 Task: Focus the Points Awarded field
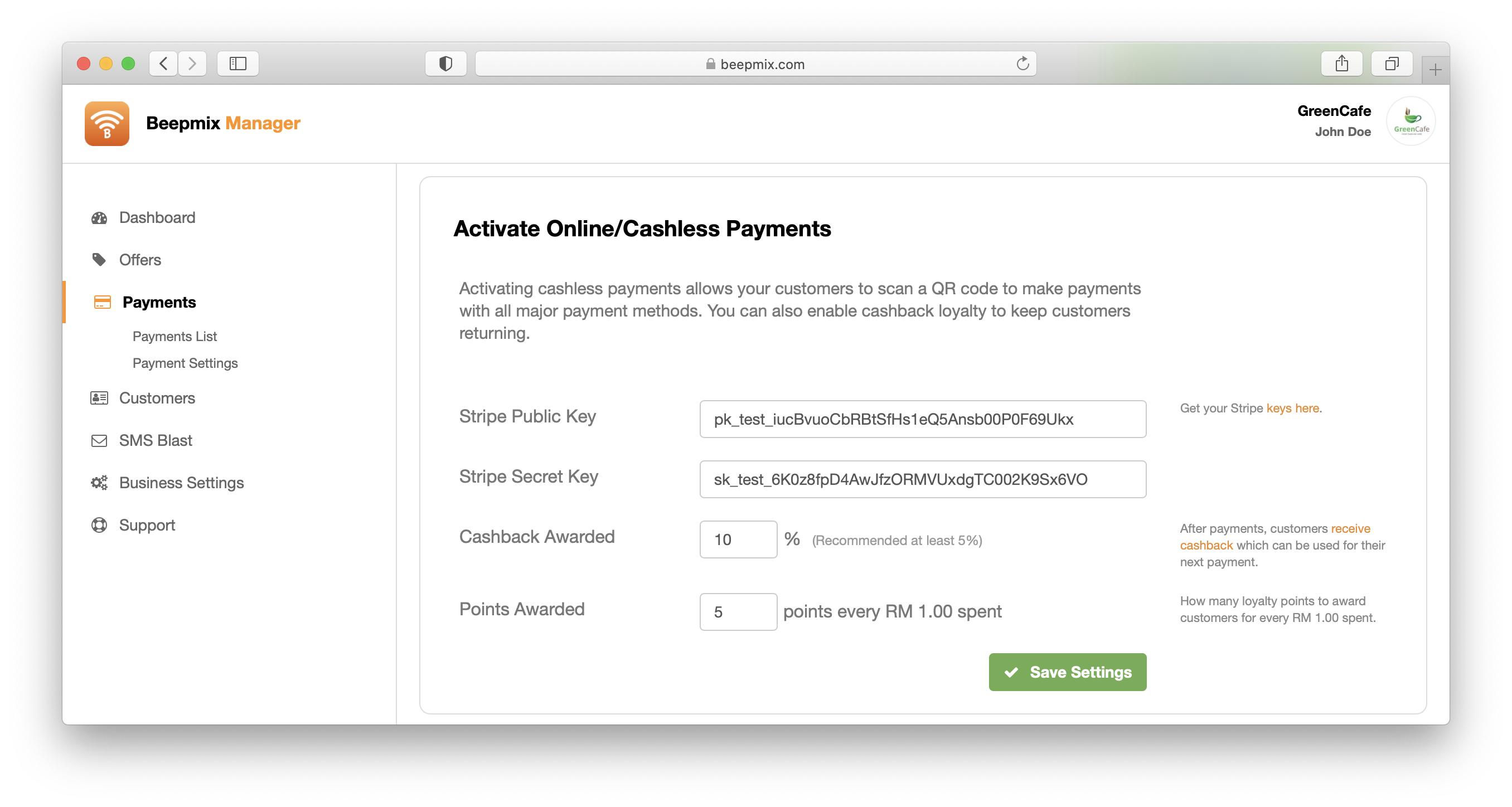coord(738,612)
